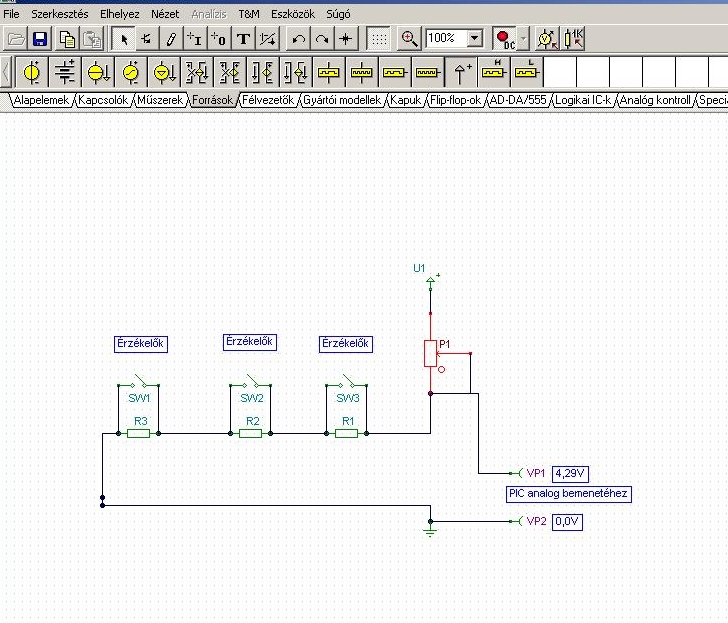Switch to the Kapcsolók tab

pos(103,100)
